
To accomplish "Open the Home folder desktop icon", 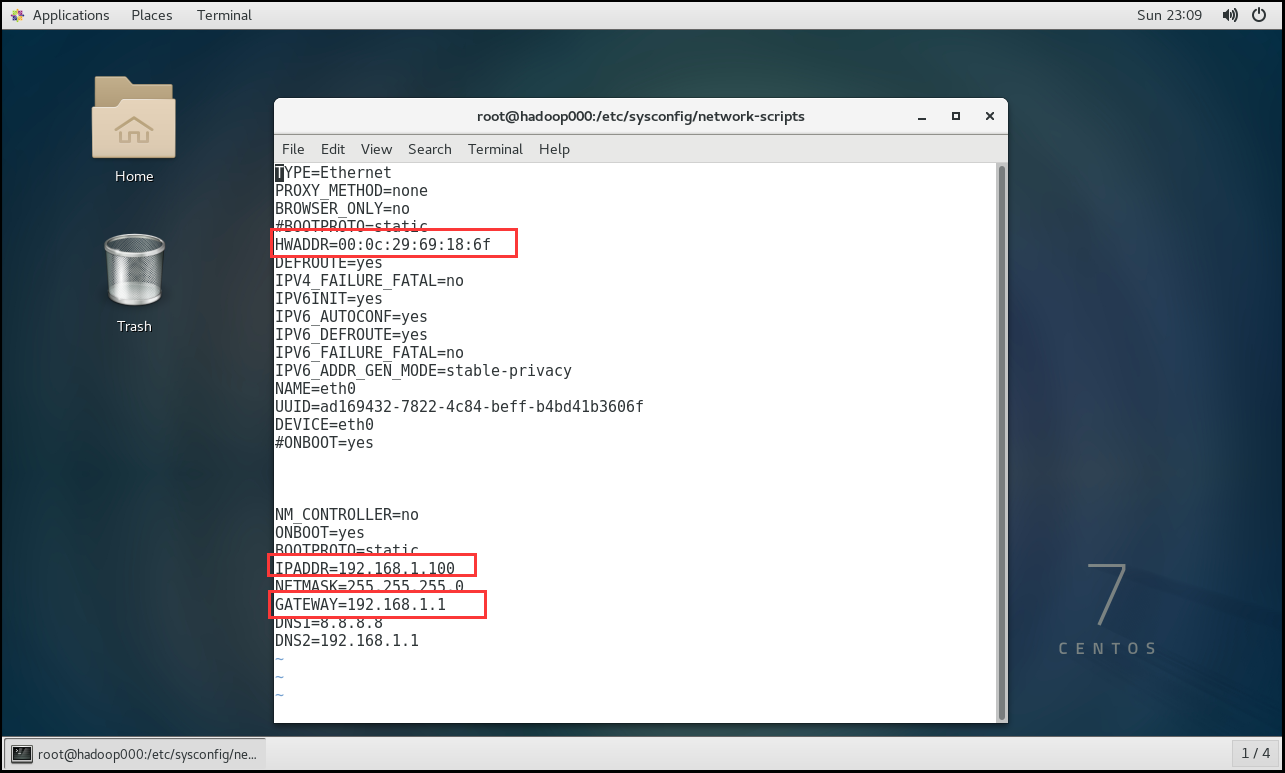I will [134, 129].
